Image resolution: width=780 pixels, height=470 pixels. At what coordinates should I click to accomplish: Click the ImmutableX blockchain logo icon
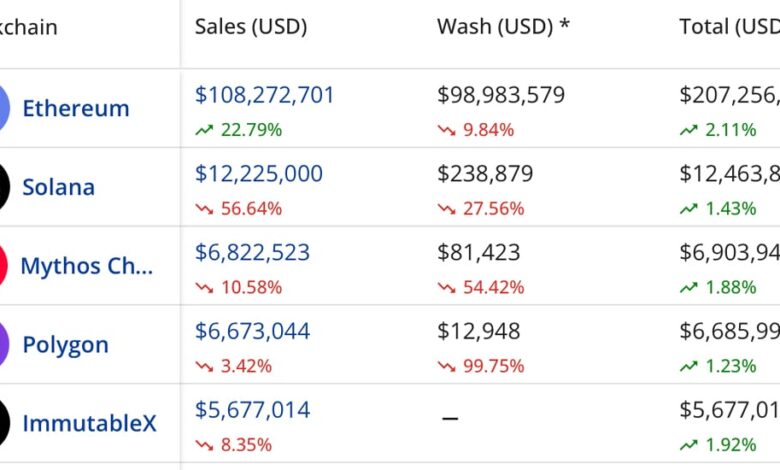[3, 423]
